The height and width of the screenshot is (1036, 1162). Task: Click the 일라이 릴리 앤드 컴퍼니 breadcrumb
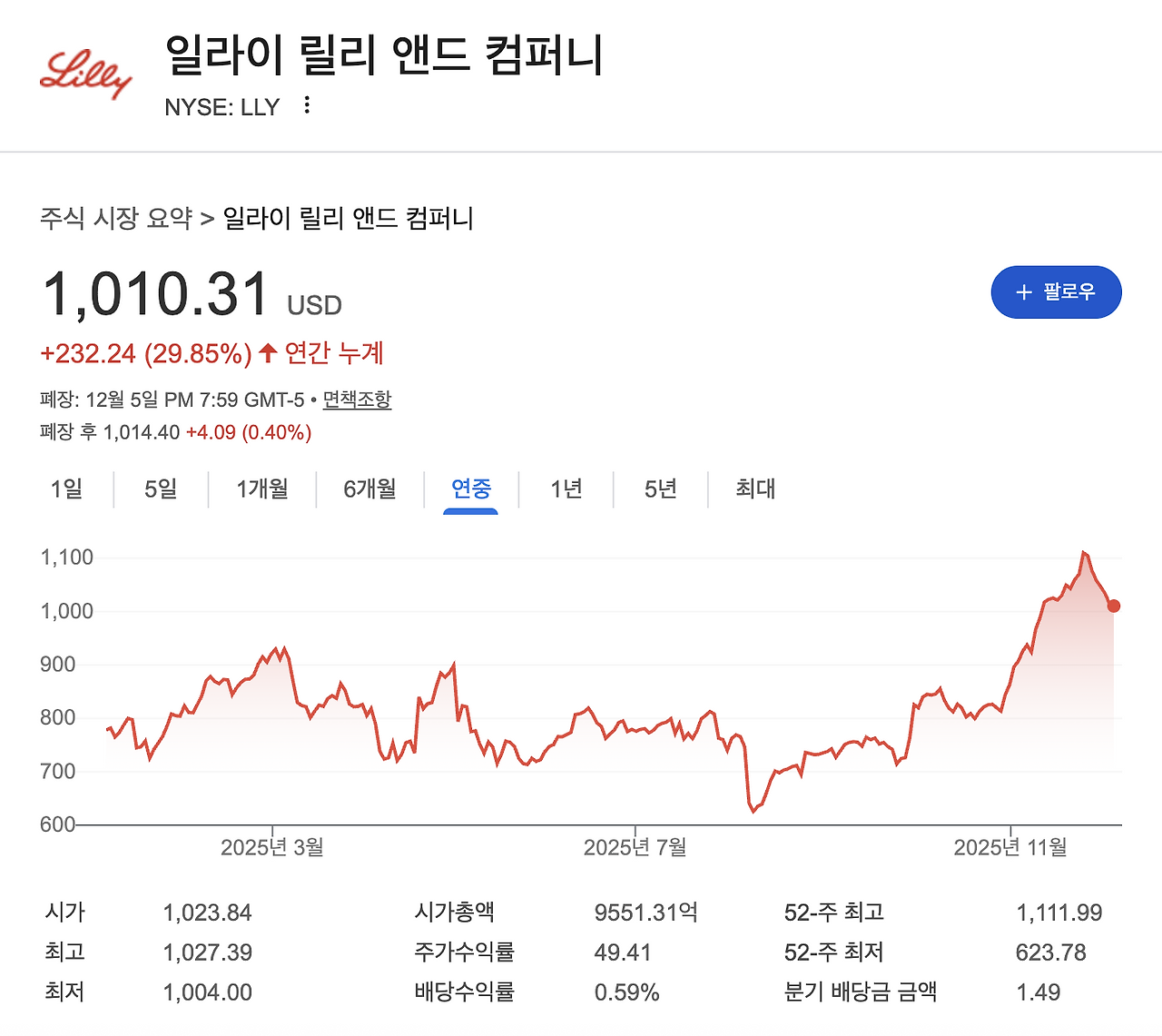point(350,219)
